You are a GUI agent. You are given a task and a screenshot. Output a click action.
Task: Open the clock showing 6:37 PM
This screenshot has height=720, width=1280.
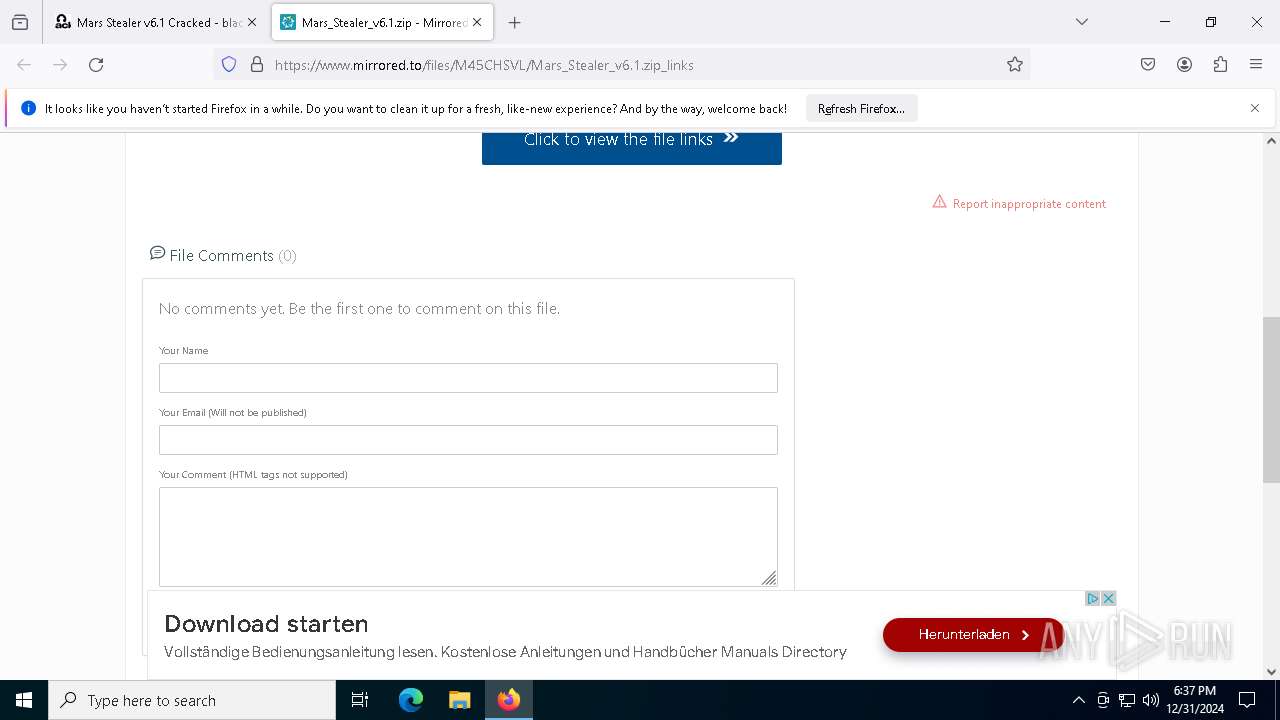coord(1195,700)
